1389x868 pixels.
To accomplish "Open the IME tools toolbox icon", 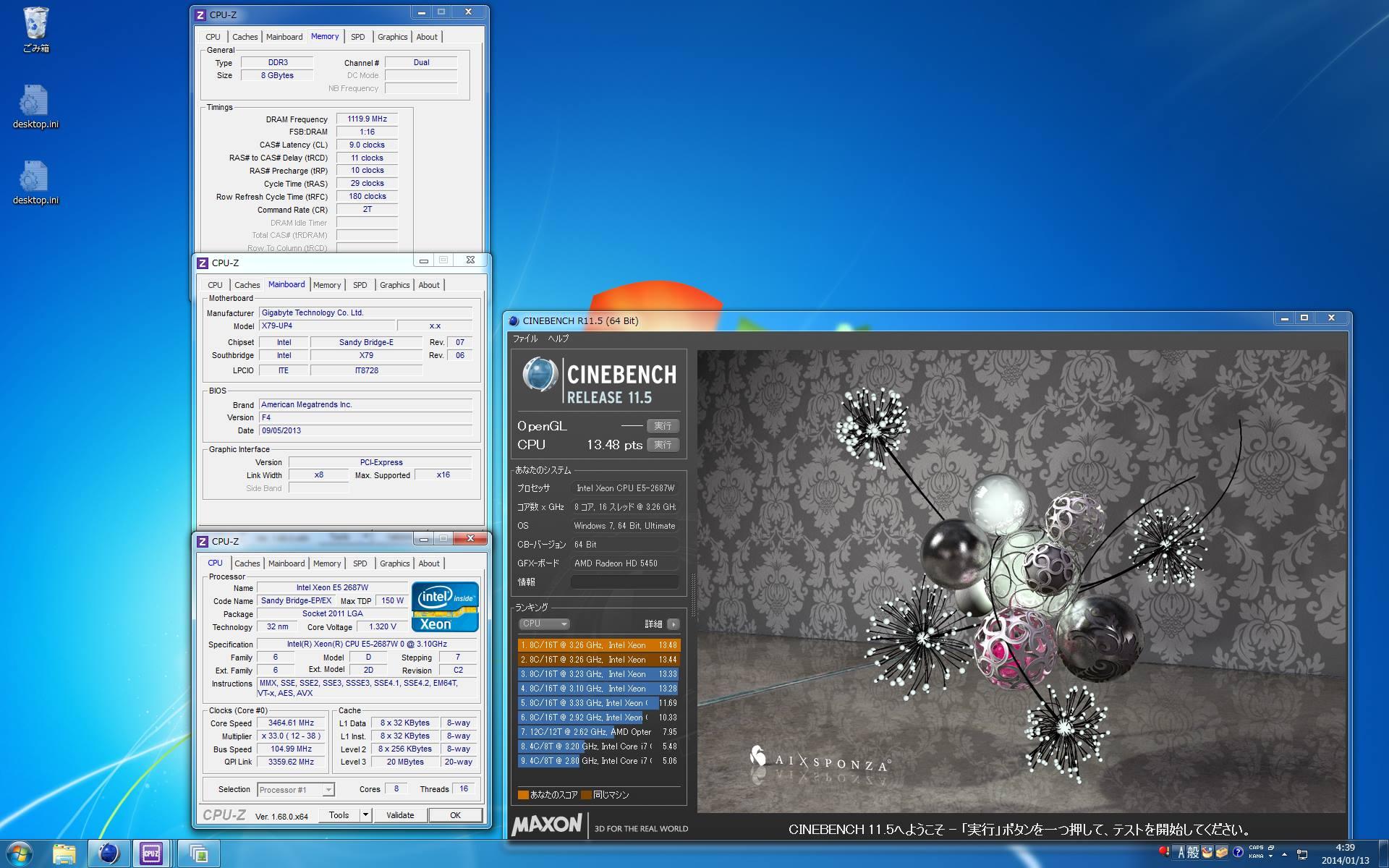I will (1222, 852).
